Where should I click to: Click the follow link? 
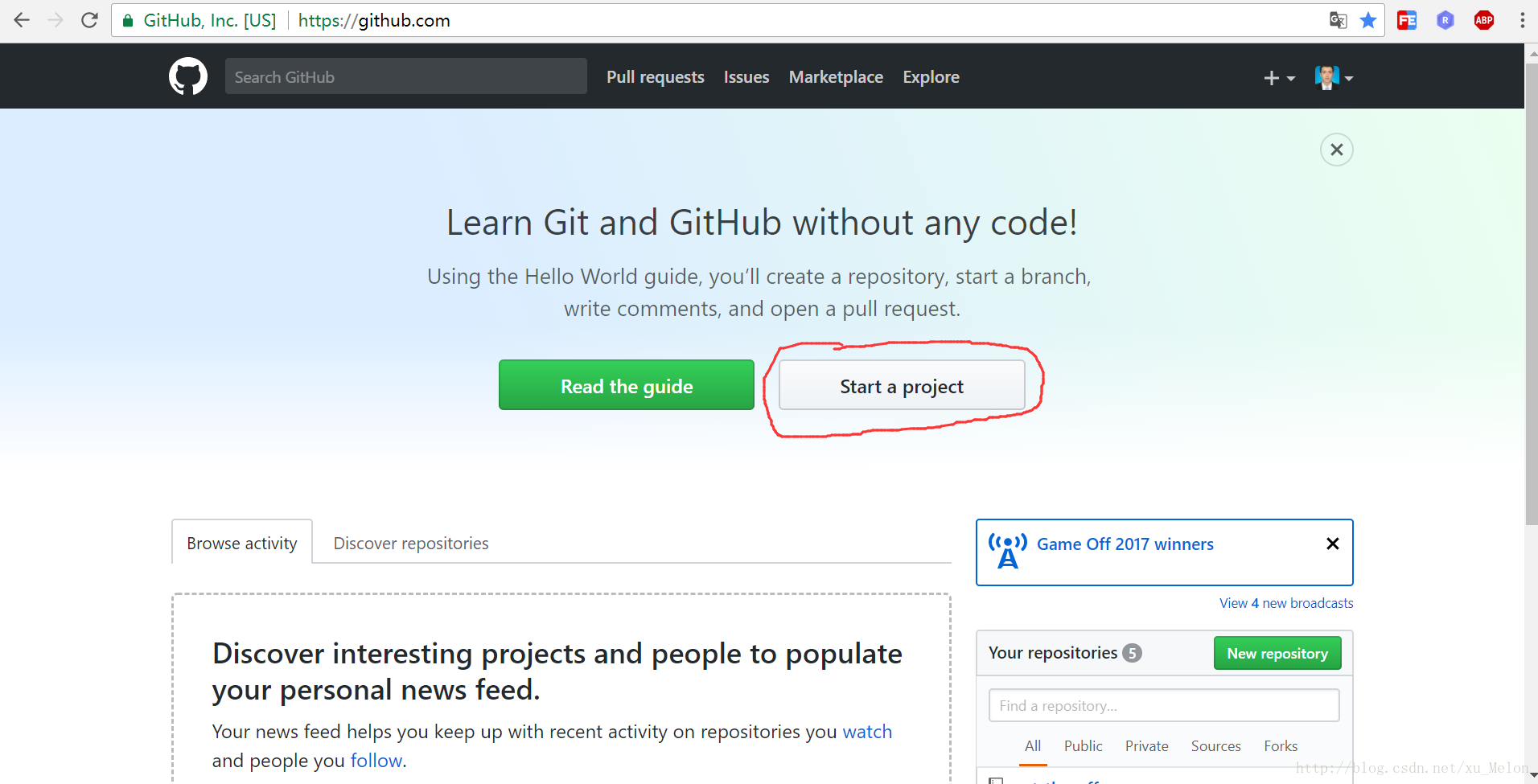376,761
